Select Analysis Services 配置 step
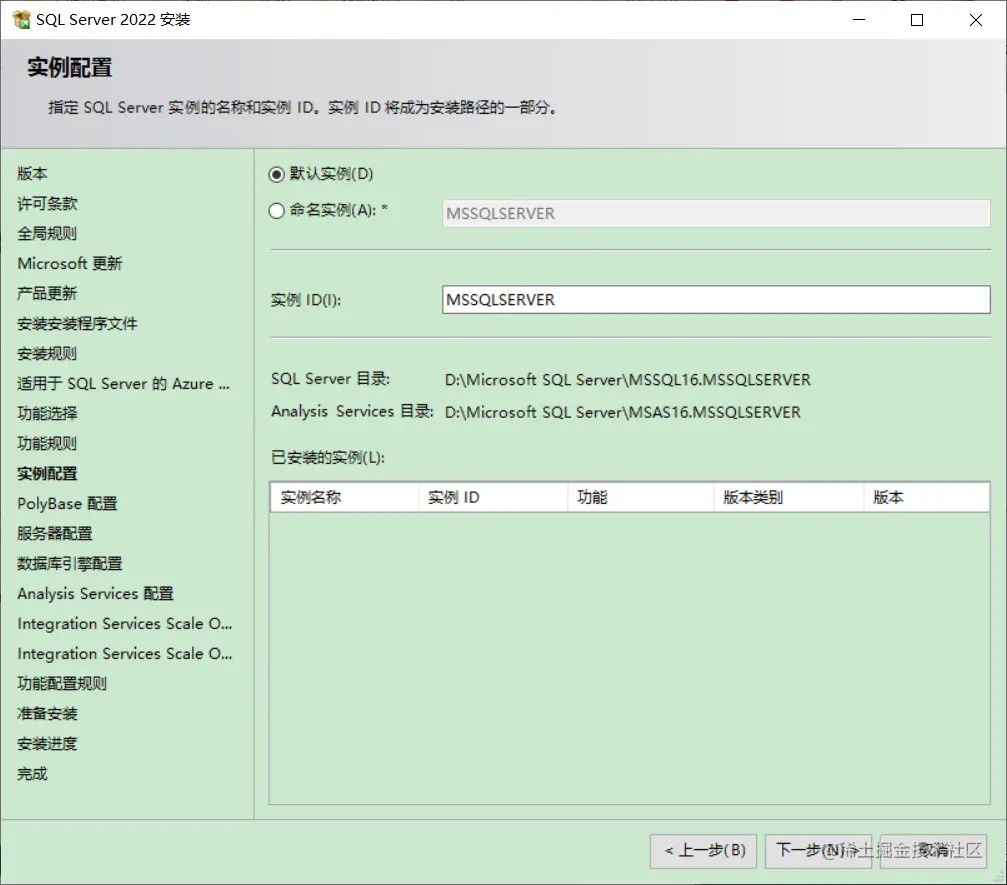Screen dimensions: 1007x885 coord(96,593)
